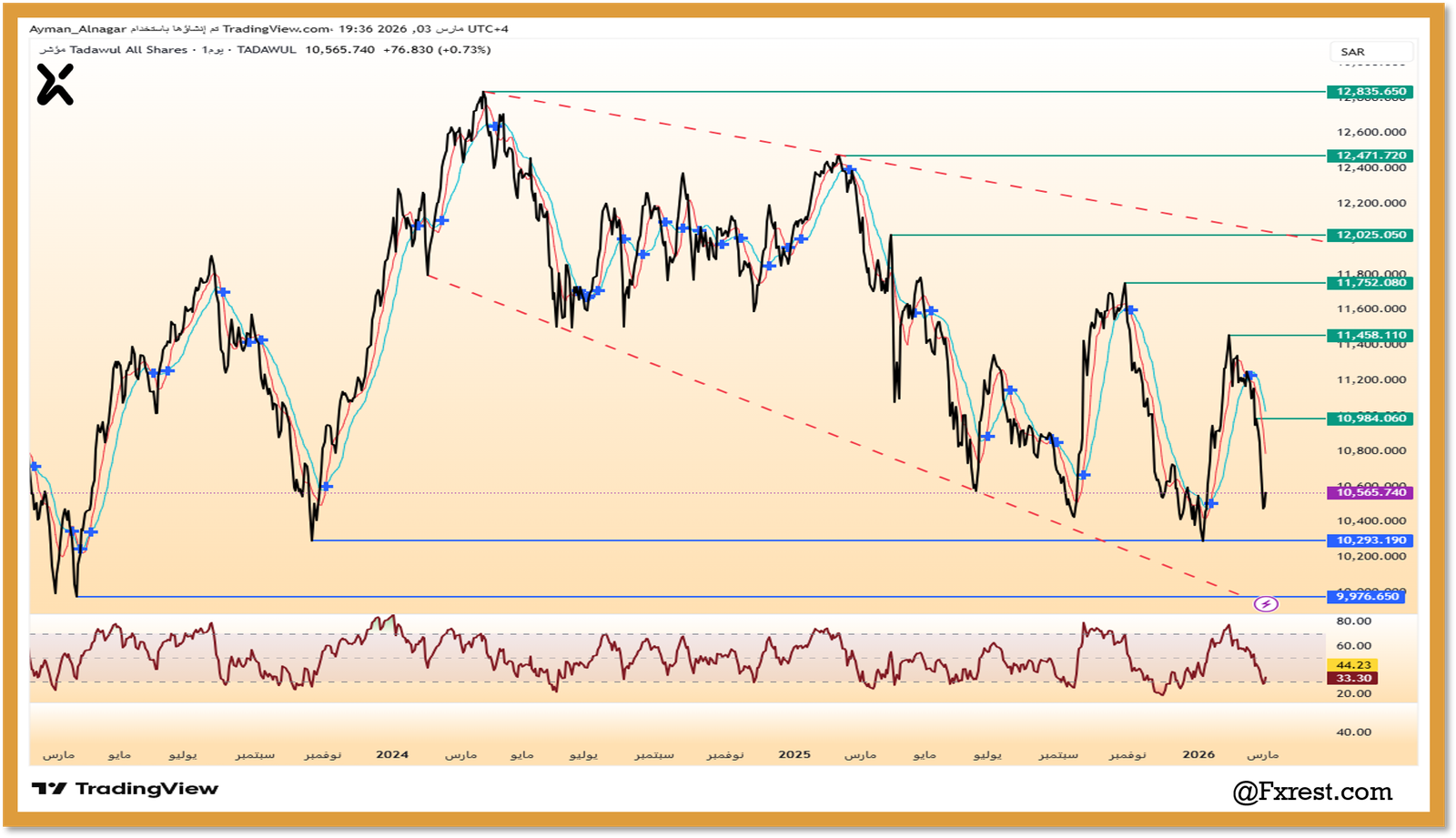Open the SAR currency selector
Image resolution: width=1456 pixels, height=838 pixels.
tap(1370, 52)
